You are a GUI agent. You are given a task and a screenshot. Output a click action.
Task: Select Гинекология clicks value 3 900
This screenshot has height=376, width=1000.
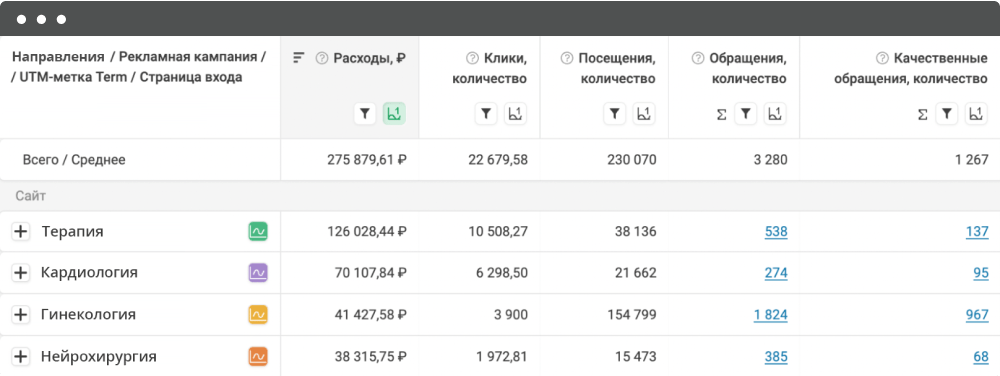[x=511, y=314]
